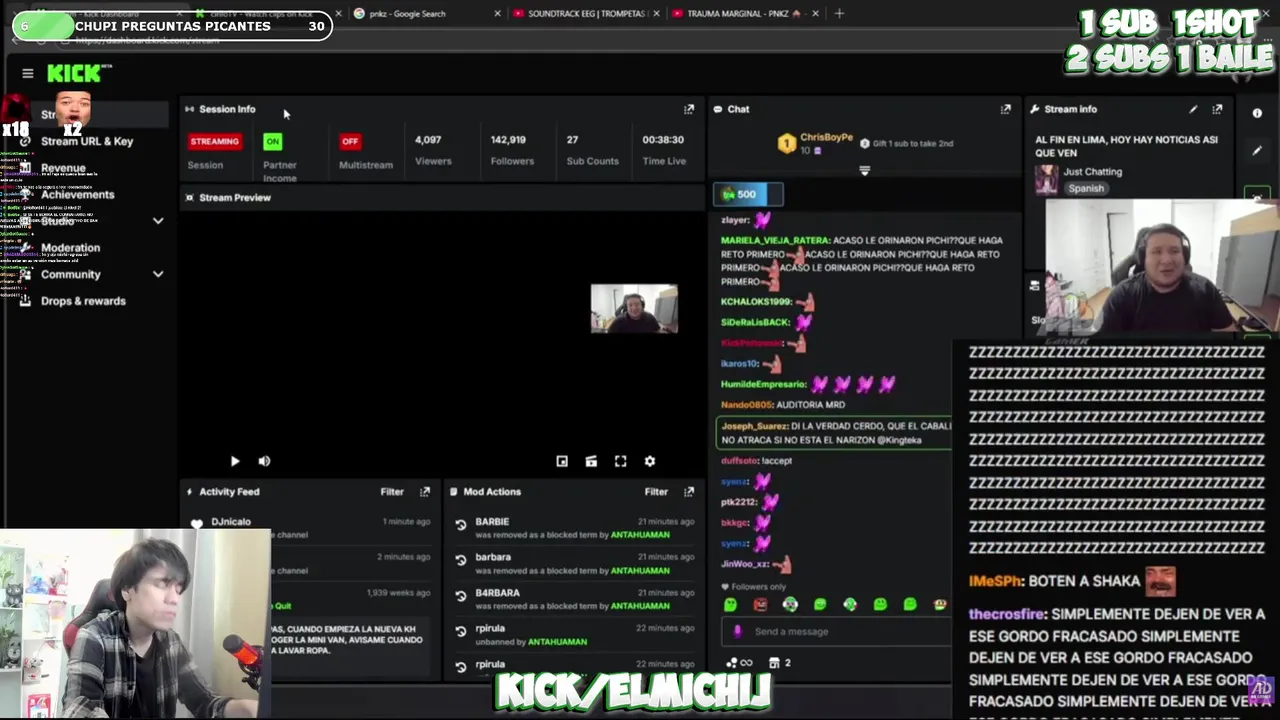Image resolution: width=1280 pixels, height=720 pixels.
Task: Make the stream preview fullscreen
Action: [x=620, y=461]
